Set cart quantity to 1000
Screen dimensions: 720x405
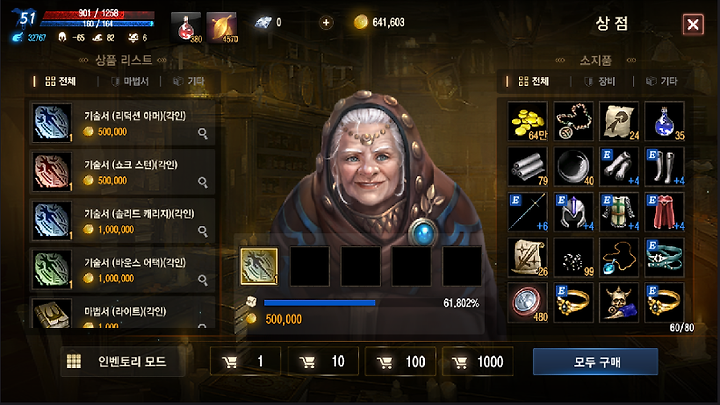478,362
